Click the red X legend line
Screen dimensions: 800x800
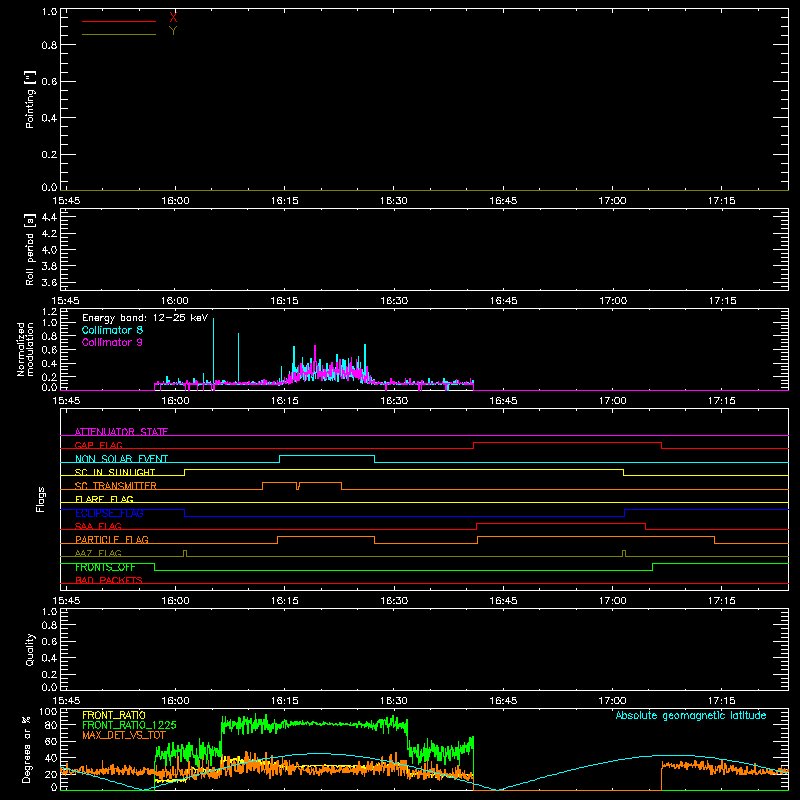click(x=119, y=21)
